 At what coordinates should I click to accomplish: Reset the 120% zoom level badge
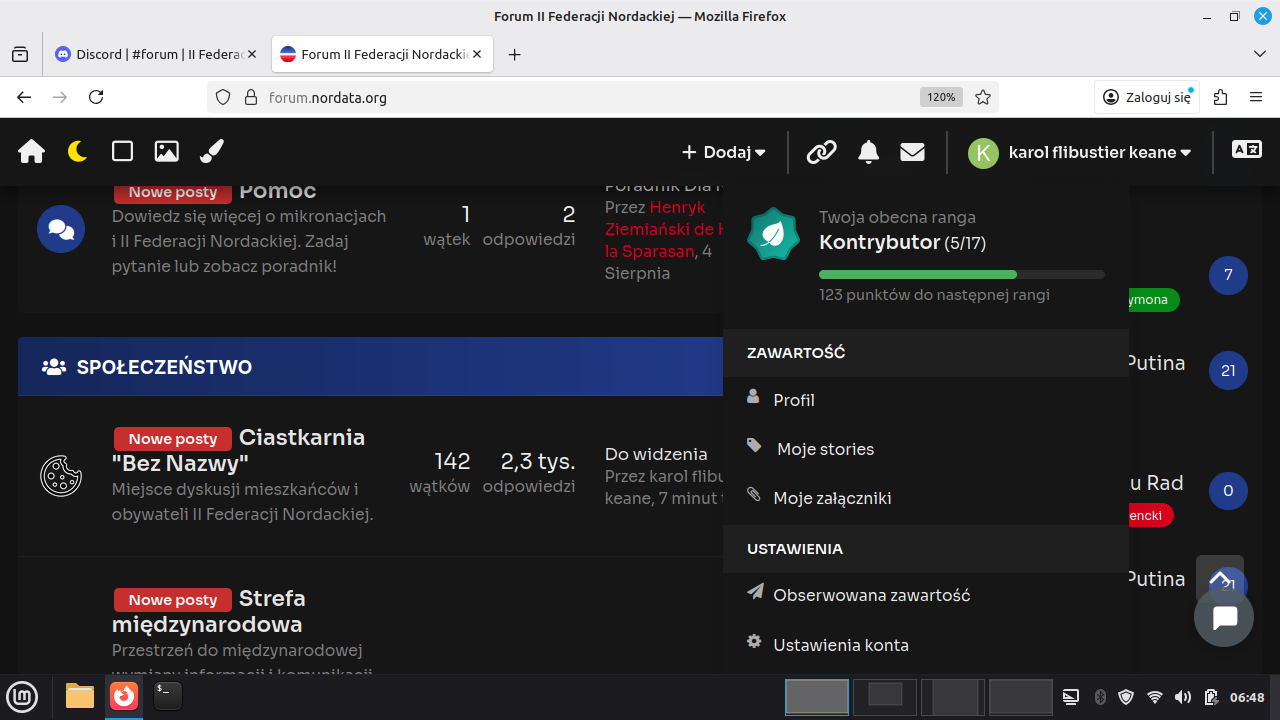941,97
